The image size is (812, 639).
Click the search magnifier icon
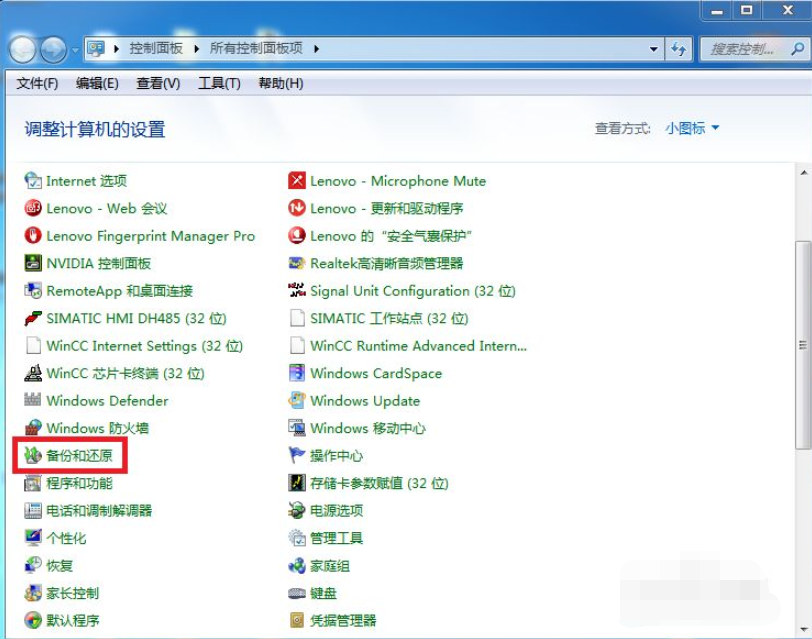coord(798,49)
